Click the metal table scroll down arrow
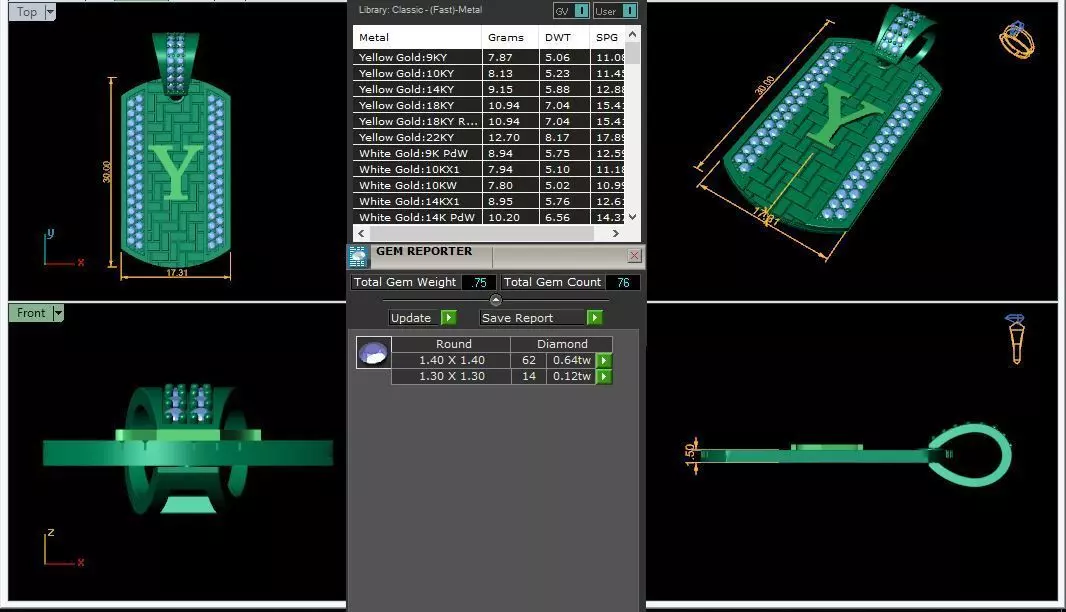Viewport: 1066px width, 612px height. (x=632, y=217)
